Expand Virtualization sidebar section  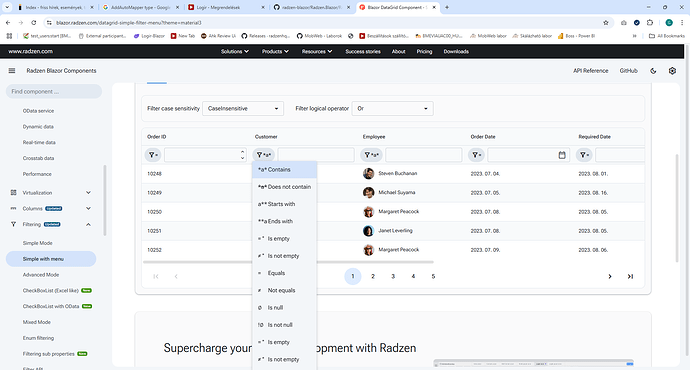pos(88,193)
